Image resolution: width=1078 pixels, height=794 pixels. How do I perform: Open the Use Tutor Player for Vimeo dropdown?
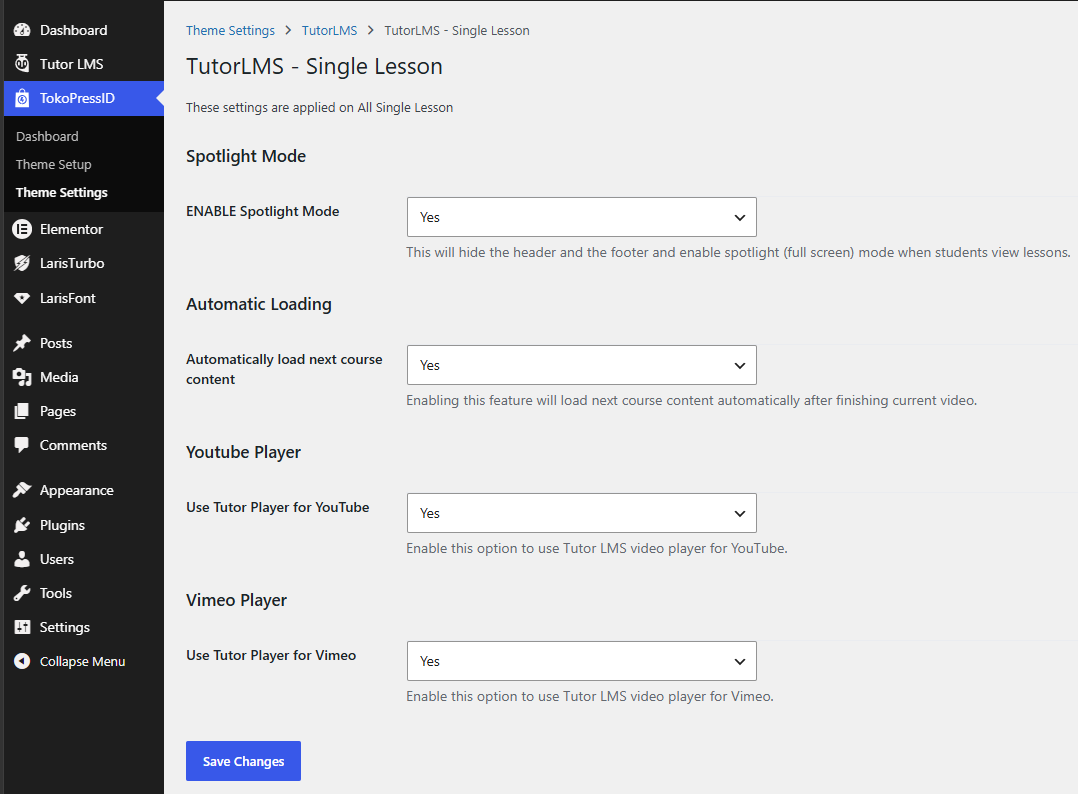582,661
